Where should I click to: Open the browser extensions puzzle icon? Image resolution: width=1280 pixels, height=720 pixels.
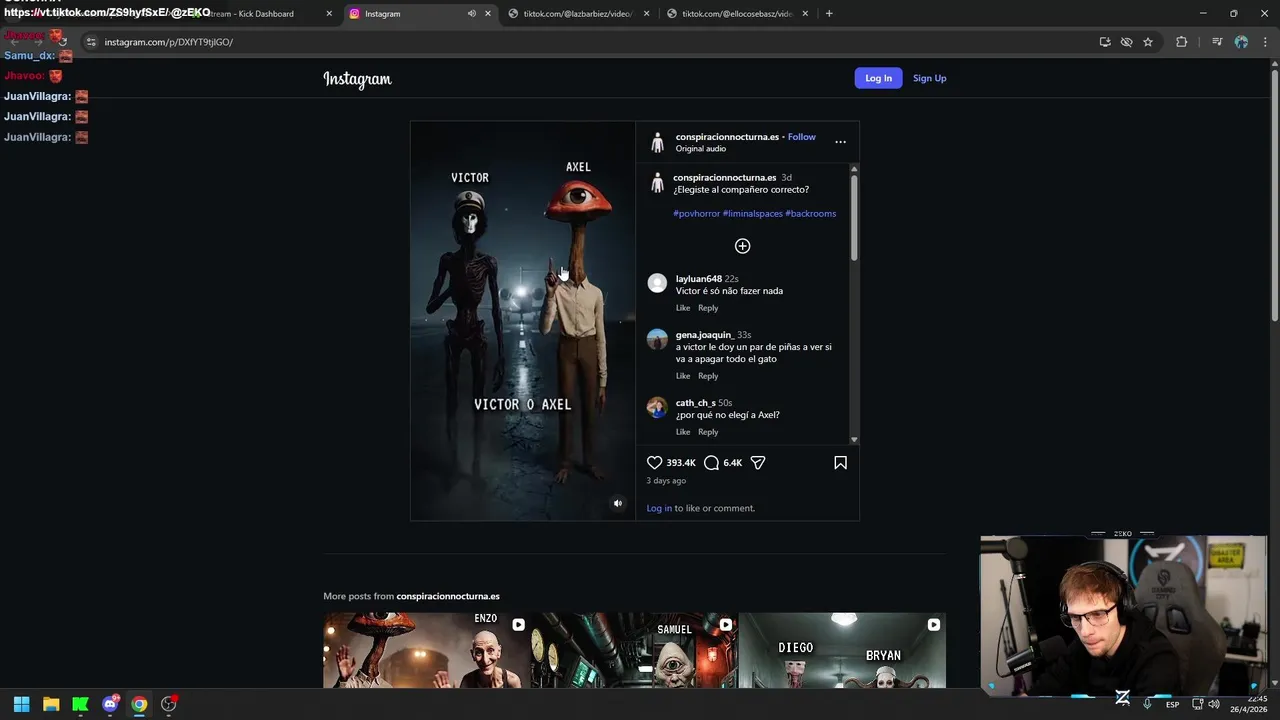1182,42
